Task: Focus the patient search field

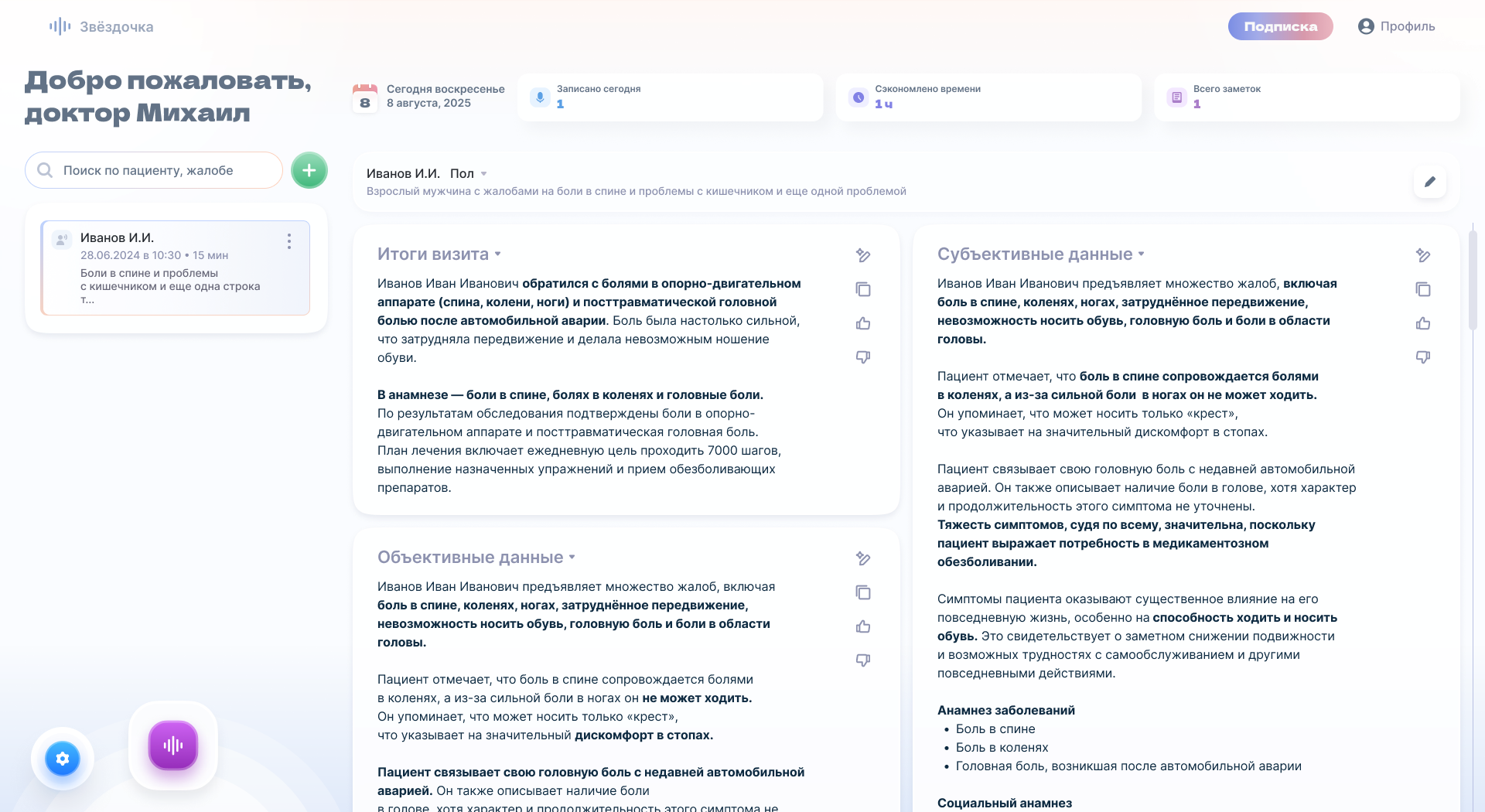Action: (x=154, y=170)
